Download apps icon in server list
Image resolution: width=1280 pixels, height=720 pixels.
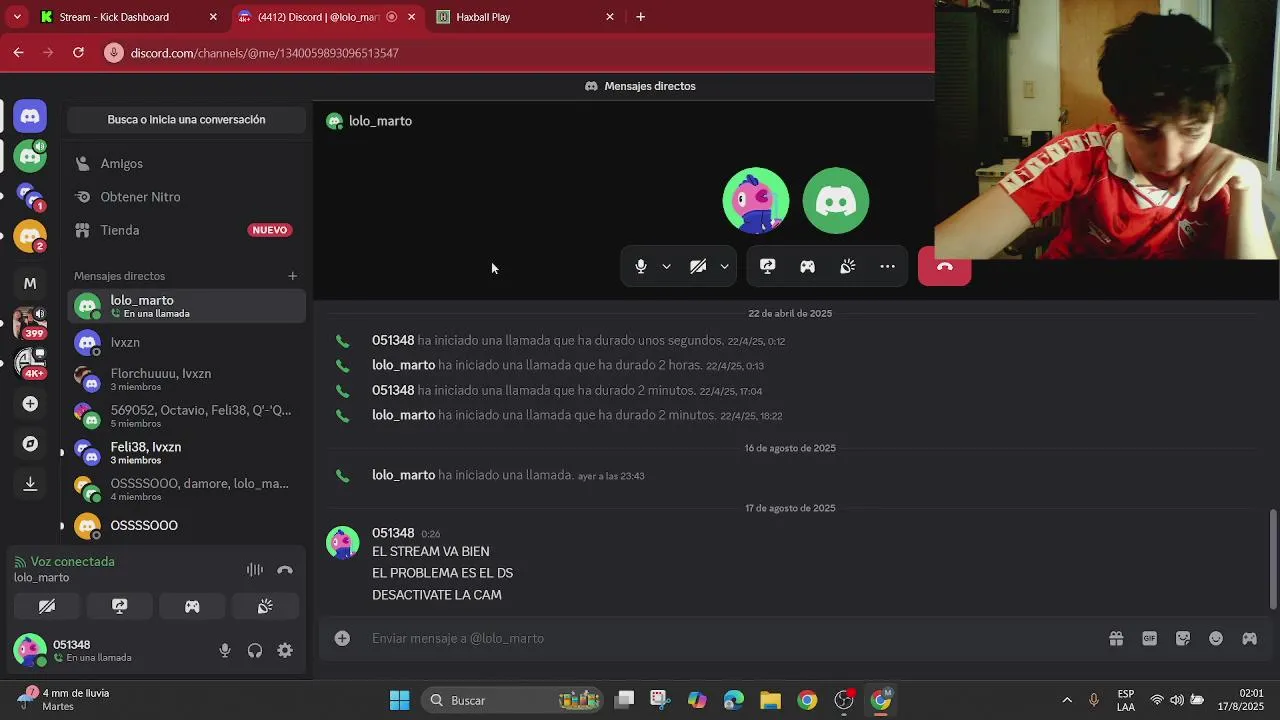[x=30, y=484]
